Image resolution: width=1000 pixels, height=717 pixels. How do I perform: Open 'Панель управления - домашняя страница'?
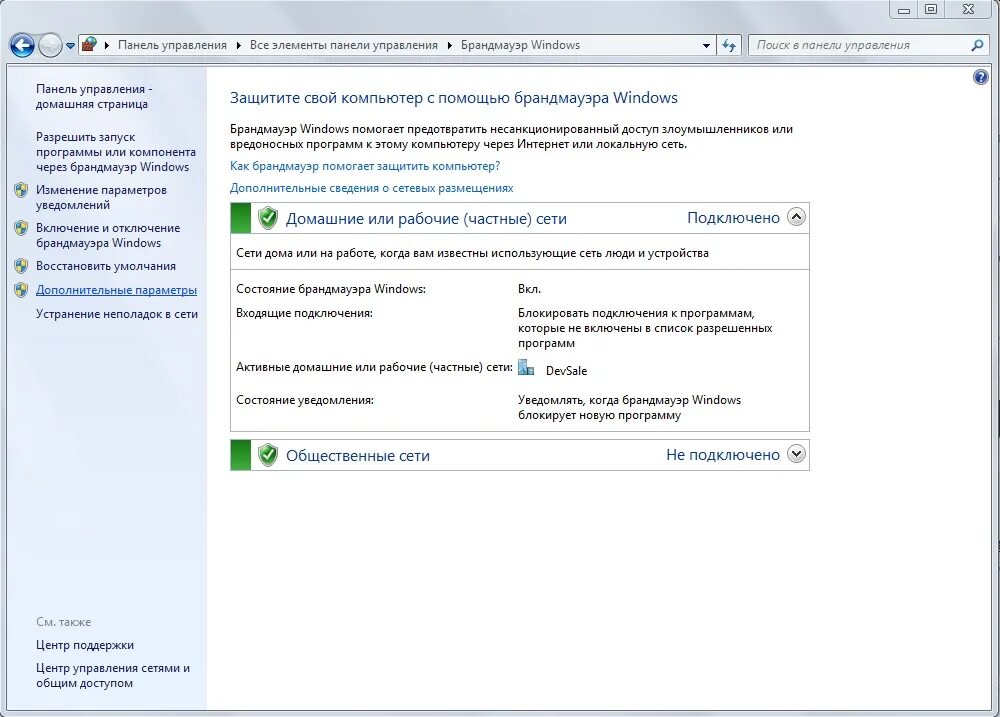tap(94, 96)
